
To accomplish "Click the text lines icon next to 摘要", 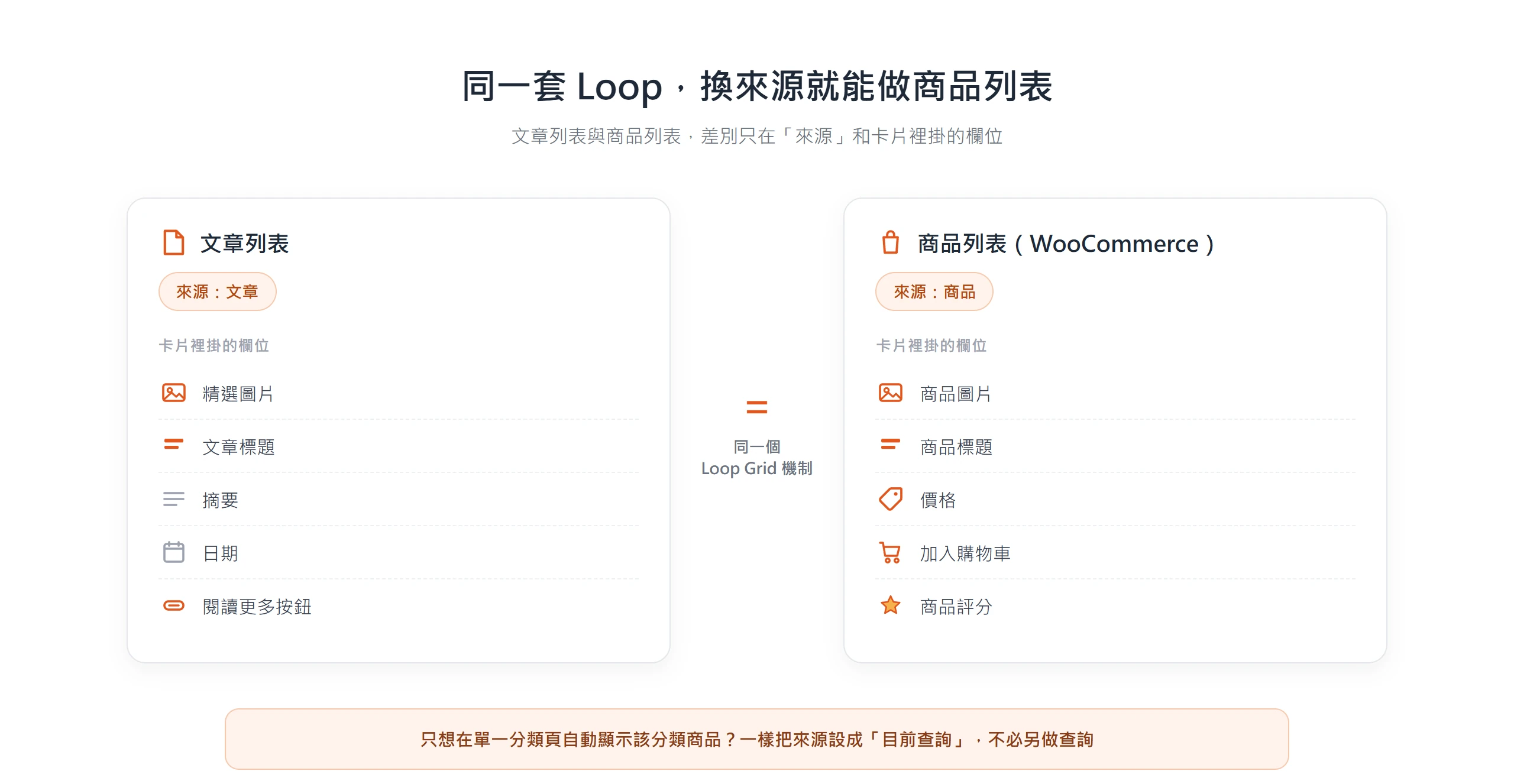I will point(173,499).
